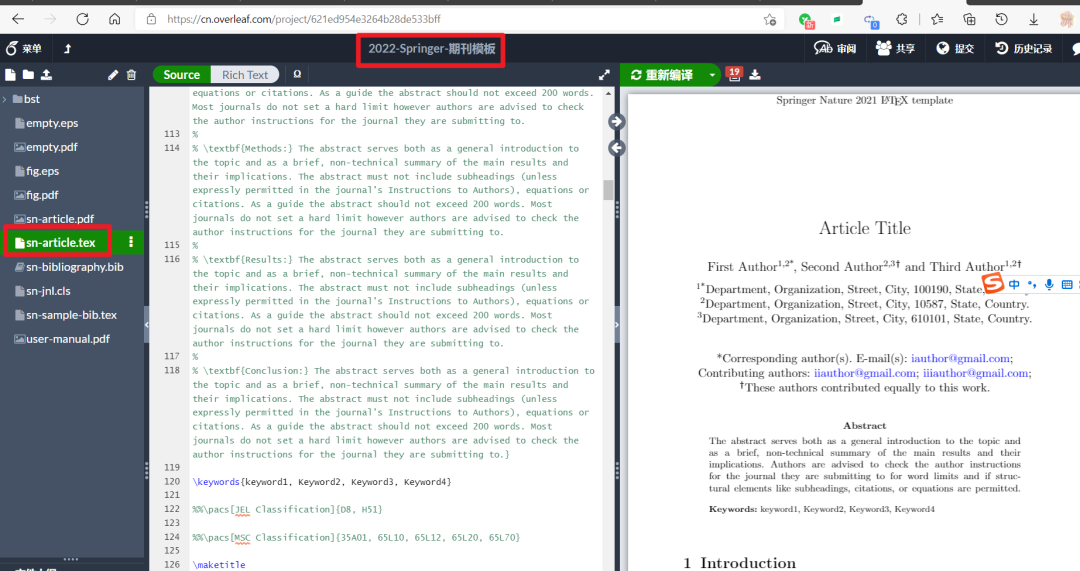Open browser collections icon
The height and width of the screenshot is (571, 1080).
pos(969,19)
